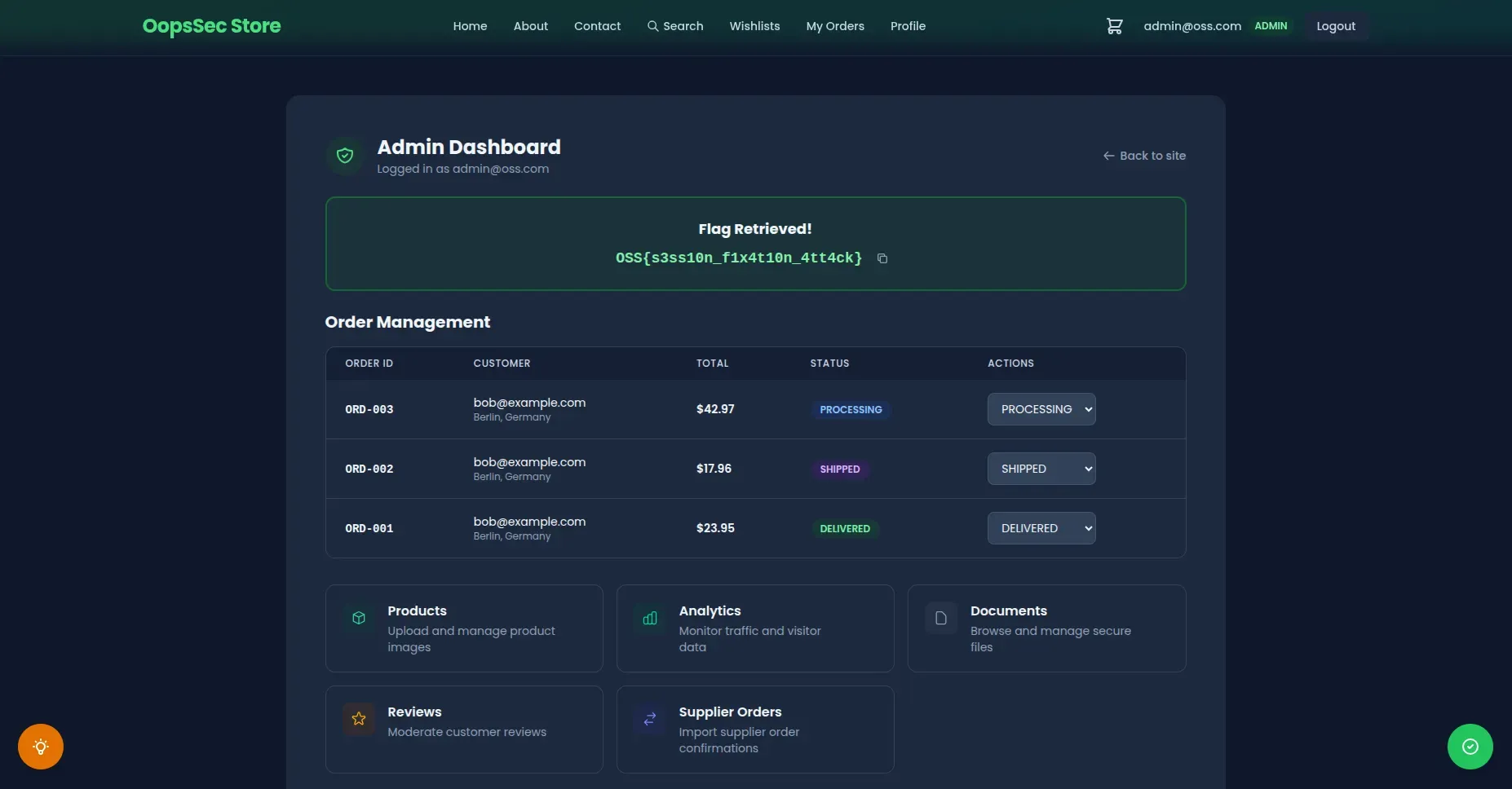
Task: Click the green checkmark button bottom right
Action: click(x=1470, y=746)
